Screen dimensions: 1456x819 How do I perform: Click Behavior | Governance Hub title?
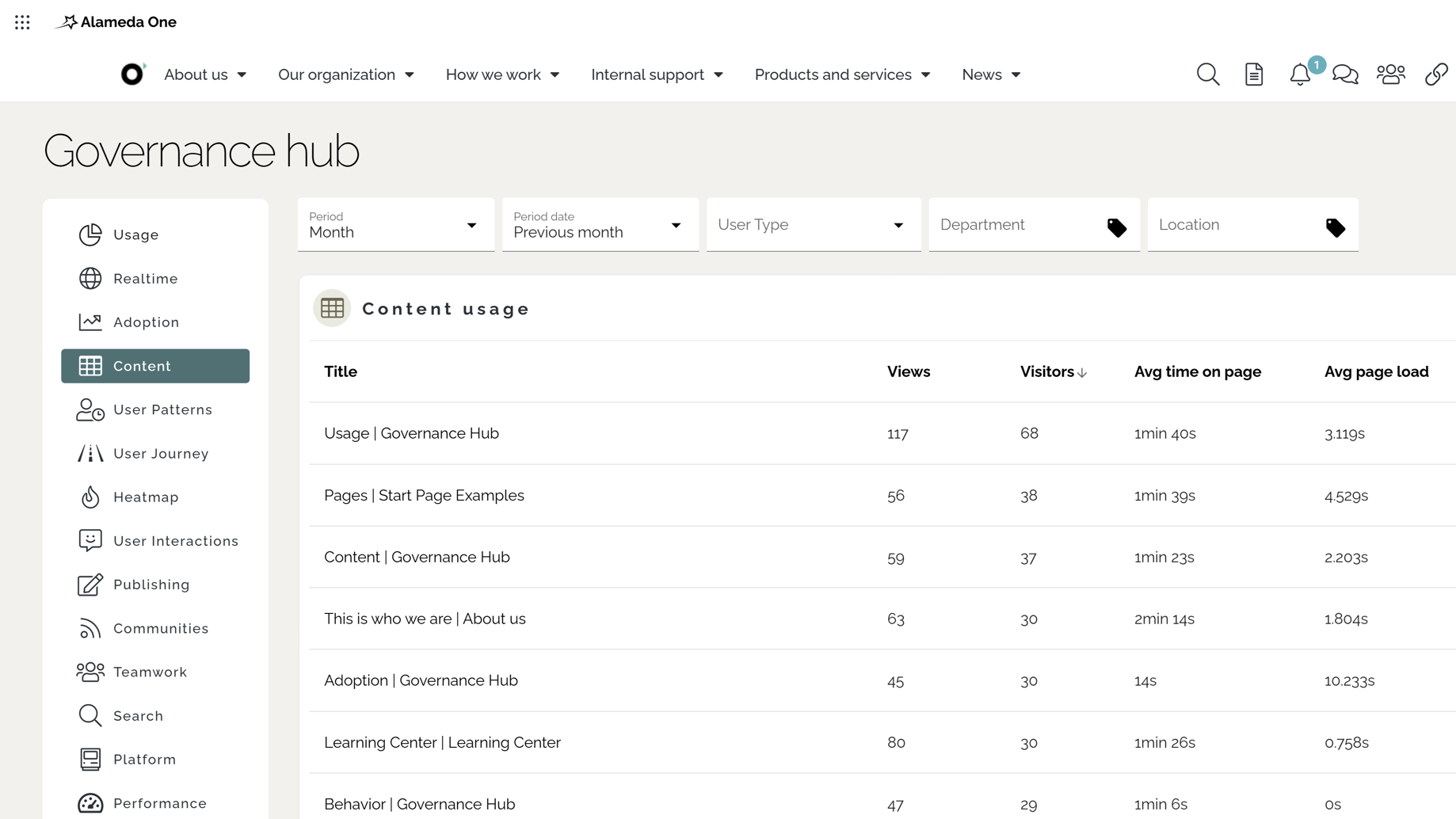click(419, 804)
